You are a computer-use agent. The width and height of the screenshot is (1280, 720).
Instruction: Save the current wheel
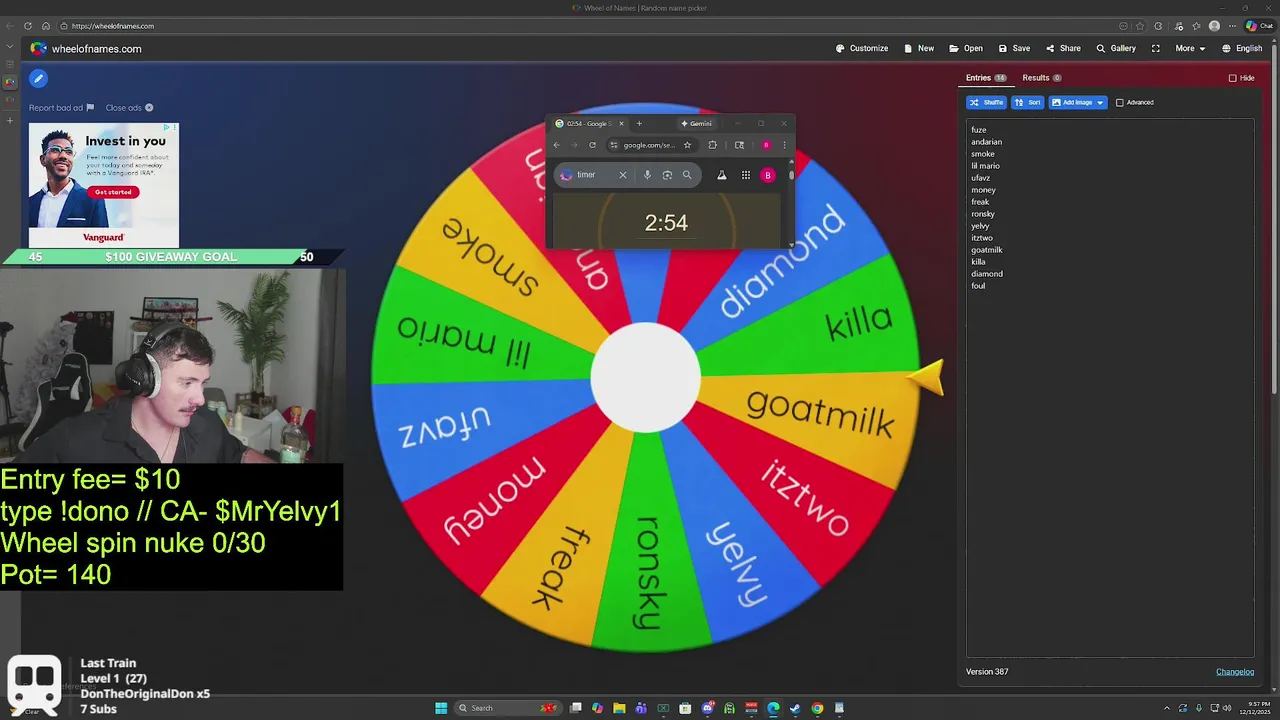1014,48
